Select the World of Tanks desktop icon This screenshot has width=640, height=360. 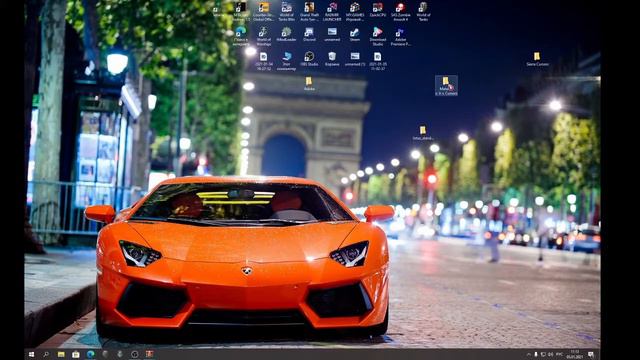(423, 11)
